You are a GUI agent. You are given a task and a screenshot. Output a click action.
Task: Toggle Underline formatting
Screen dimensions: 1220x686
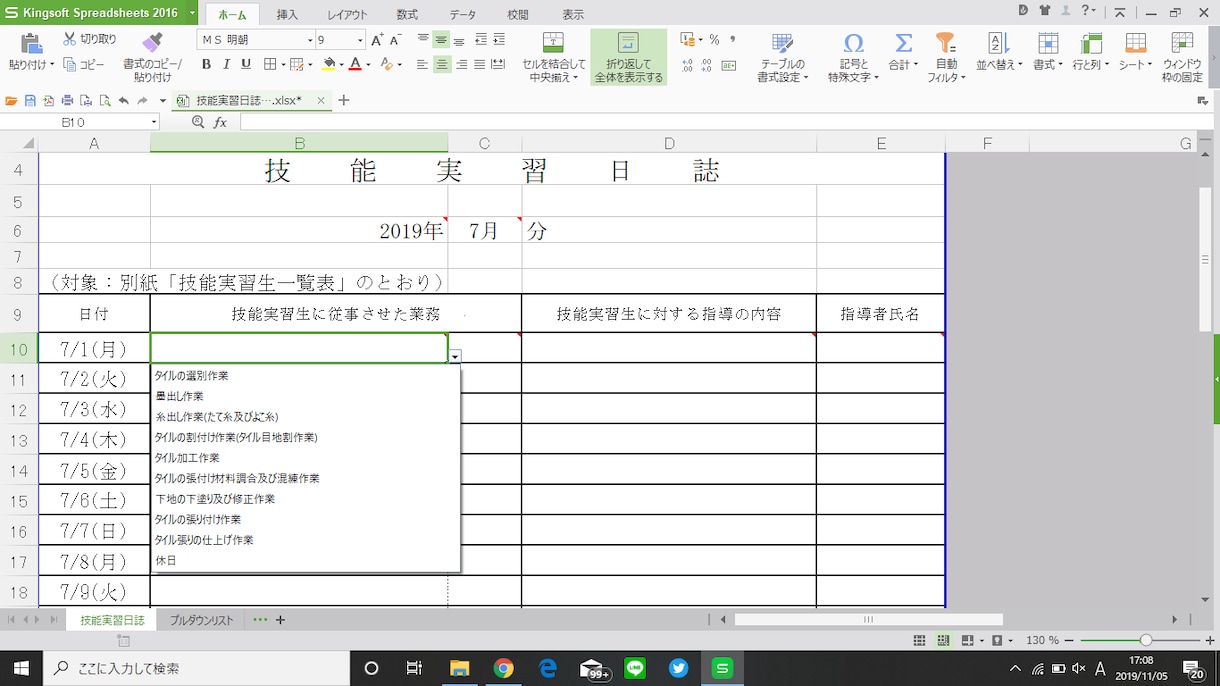click(x=246, y=64)
